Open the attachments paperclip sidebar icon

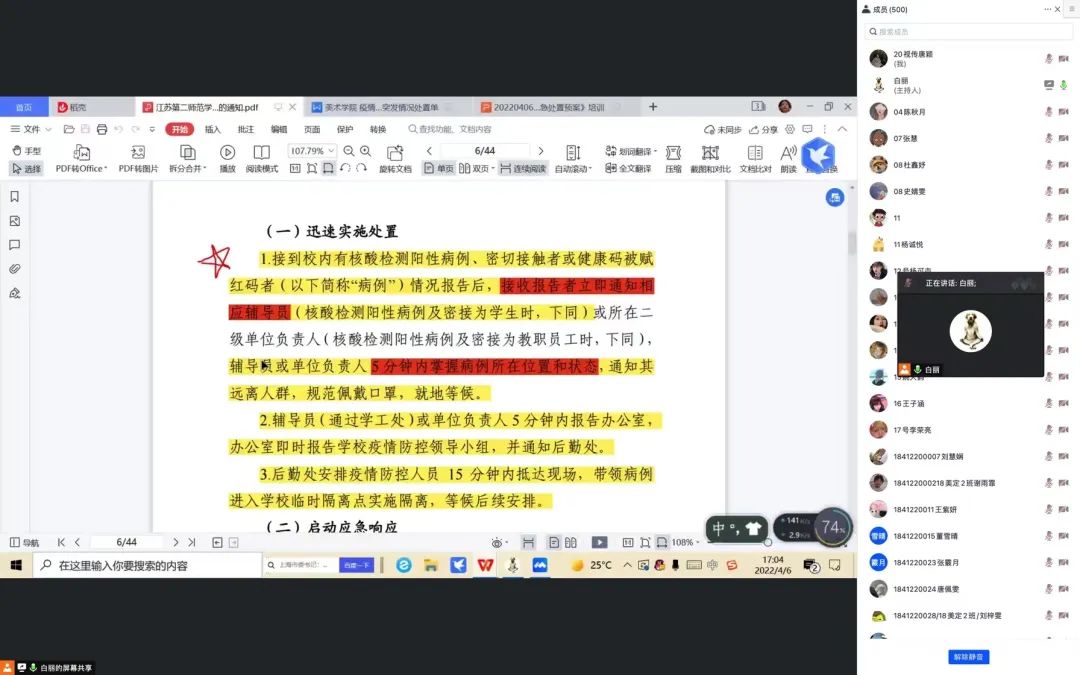pos(15,269)
